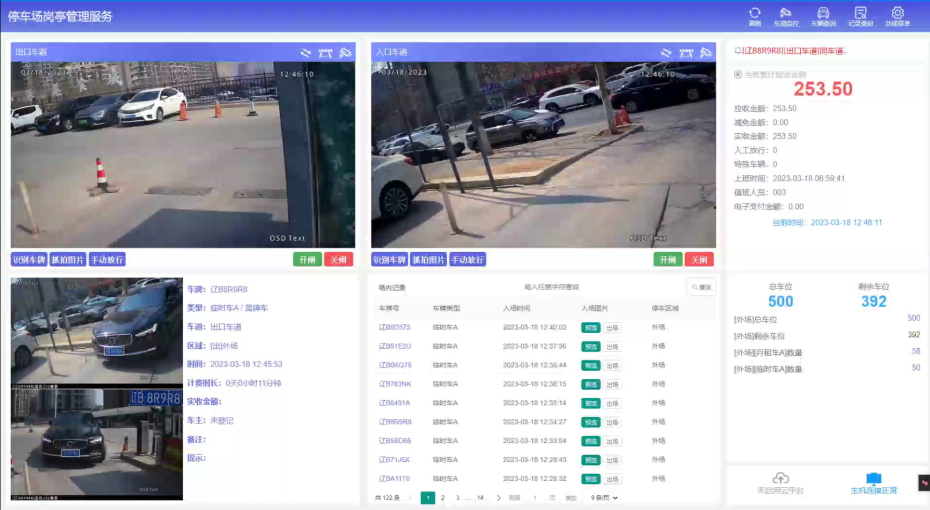The height and width of the screenshot is (510, 930).
Task: Click the 刷新 refresh icon in header
Action: [755, 14]
